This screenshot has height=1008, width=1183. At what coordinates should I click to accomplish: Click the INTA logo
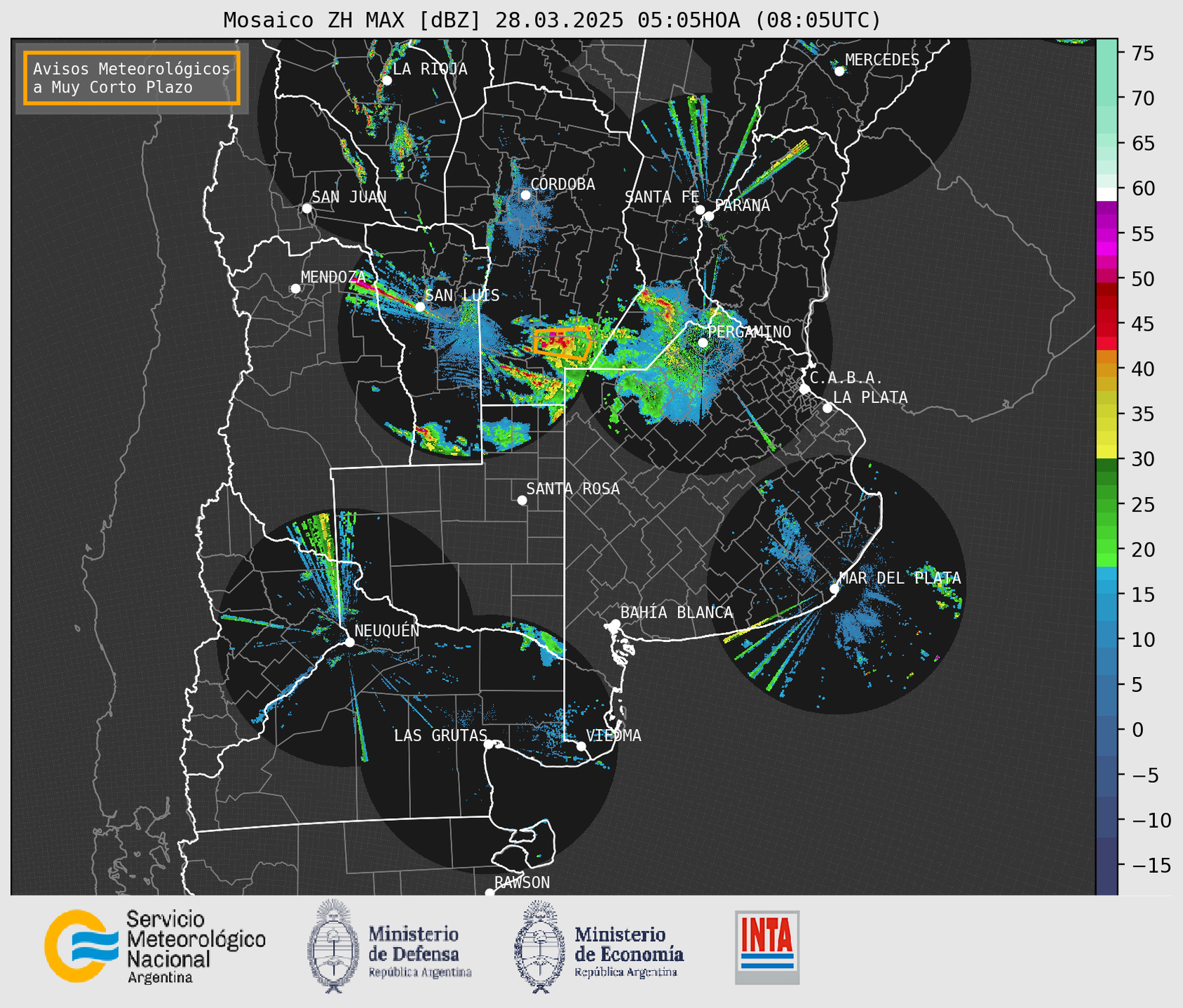coord(767,947)
